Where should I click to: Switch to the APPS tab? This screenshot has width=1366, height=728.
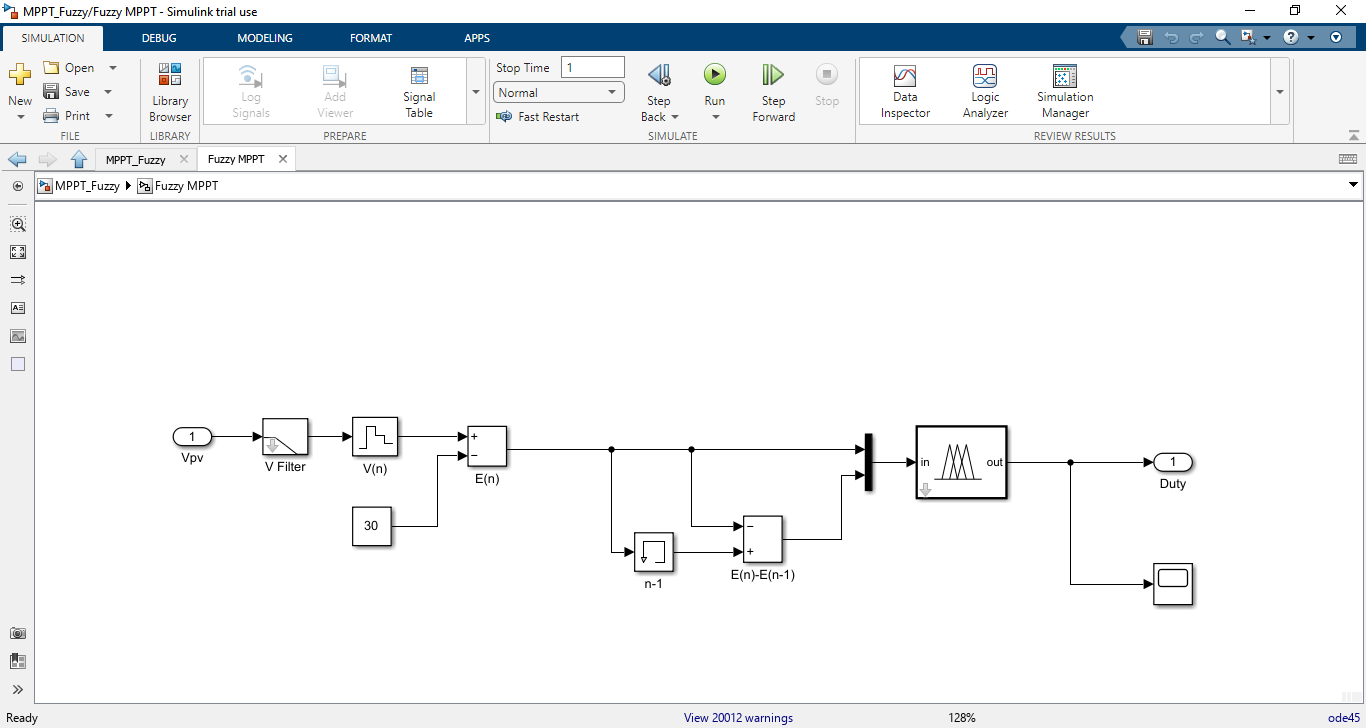coord(477,38)
